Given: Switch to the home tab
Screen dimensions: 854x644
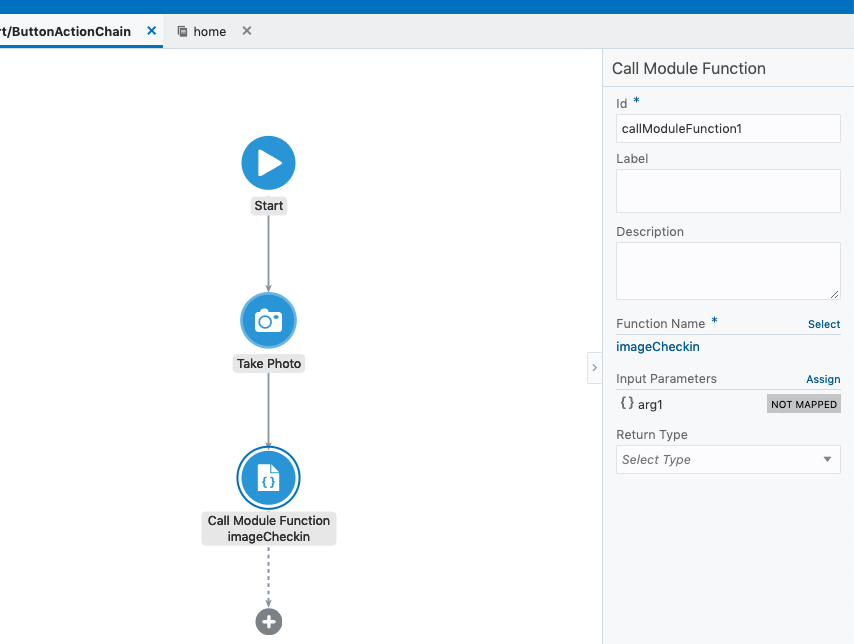Looking at the screenshot, I should click(209, 32).
